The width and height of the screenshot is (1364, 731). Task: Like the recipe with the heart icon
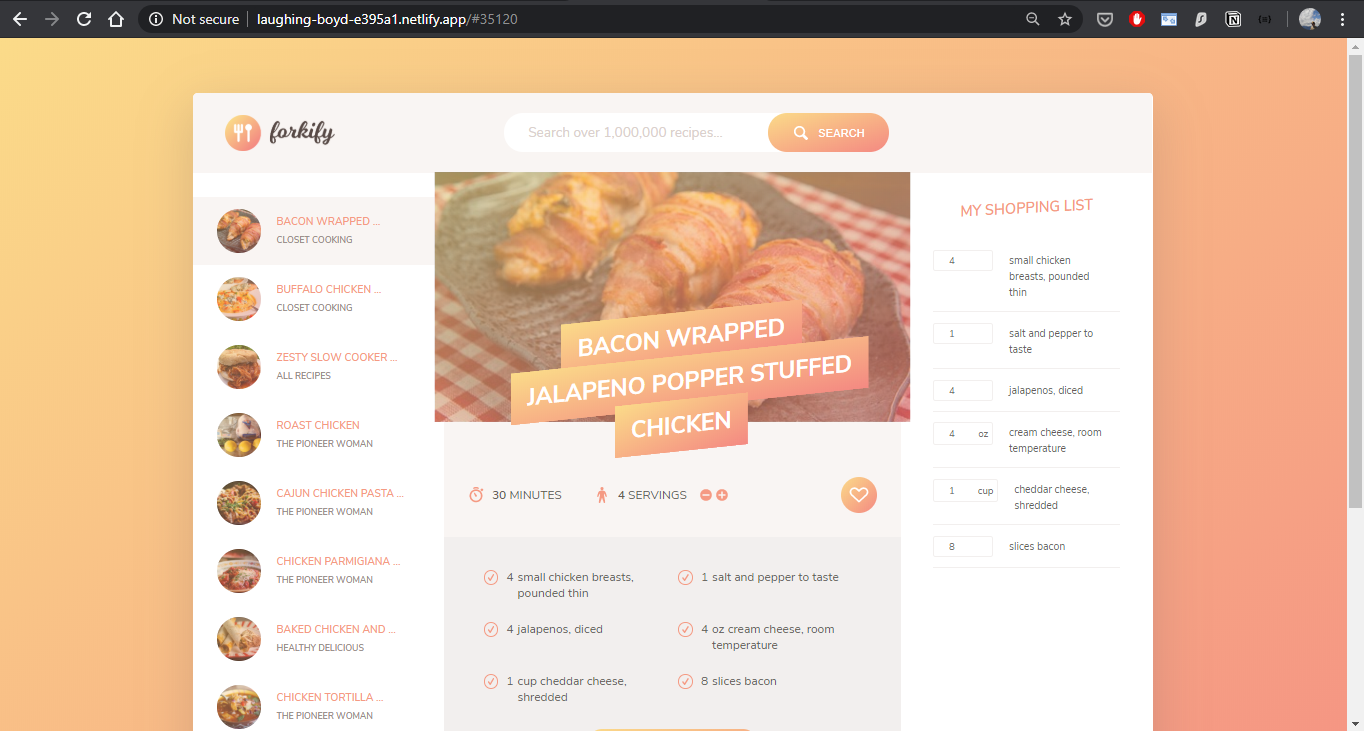(859, 495)
